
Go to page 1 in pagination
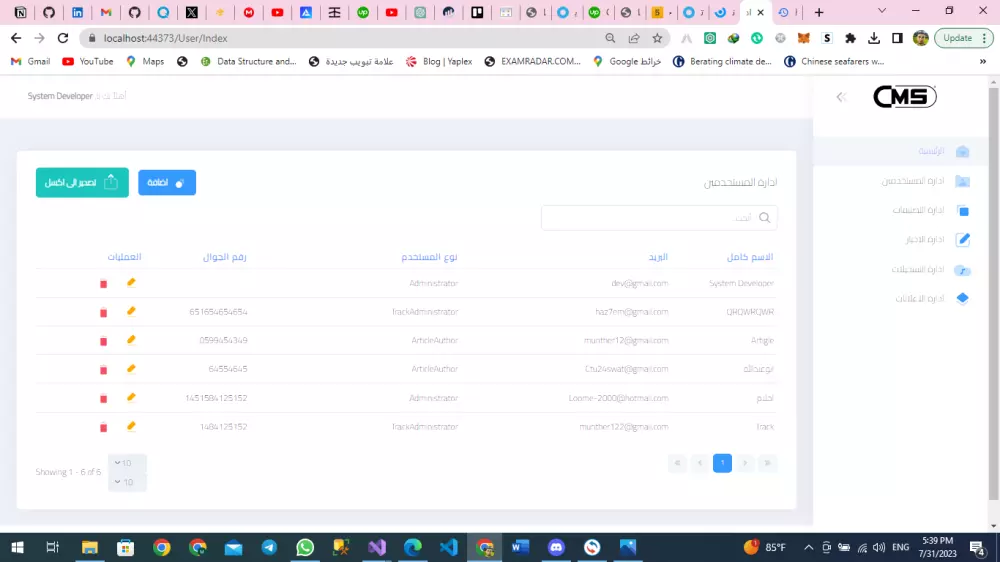(722, 462)
